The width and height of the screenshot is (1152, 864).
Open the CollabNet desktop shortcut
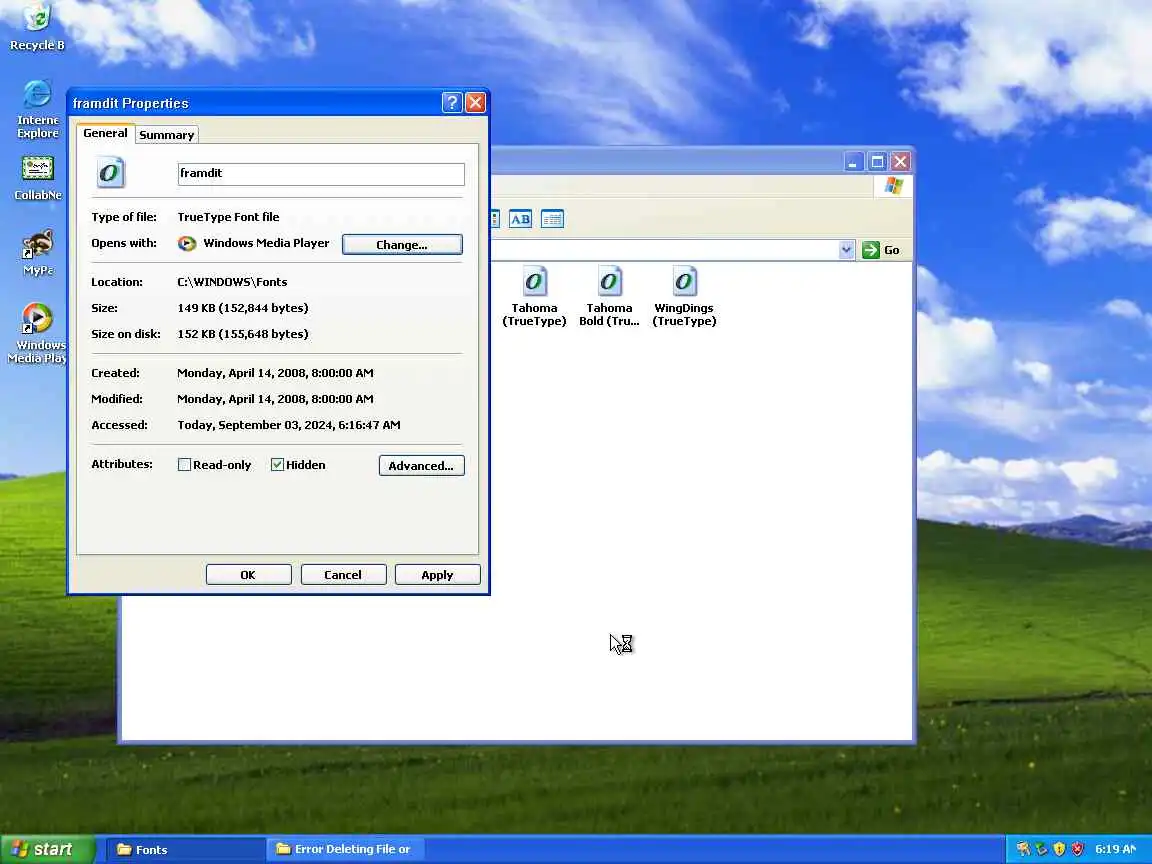[x=37, y=169]
